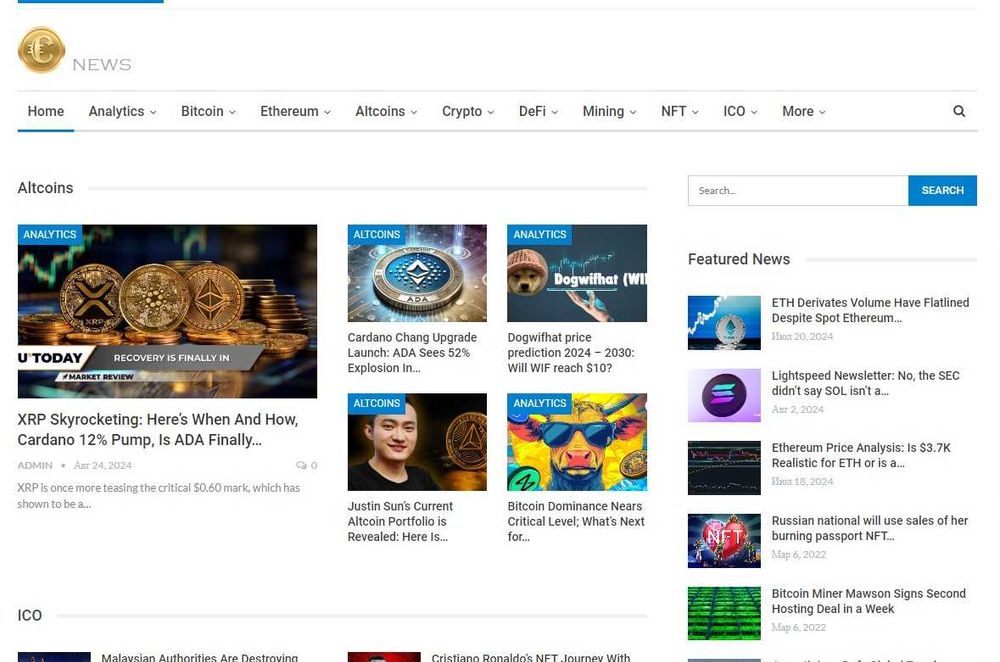The width and height of the screenshot is (1000, 662).
Task: Expand the Mining dropdown chevron
Action: tap(633, 112)
